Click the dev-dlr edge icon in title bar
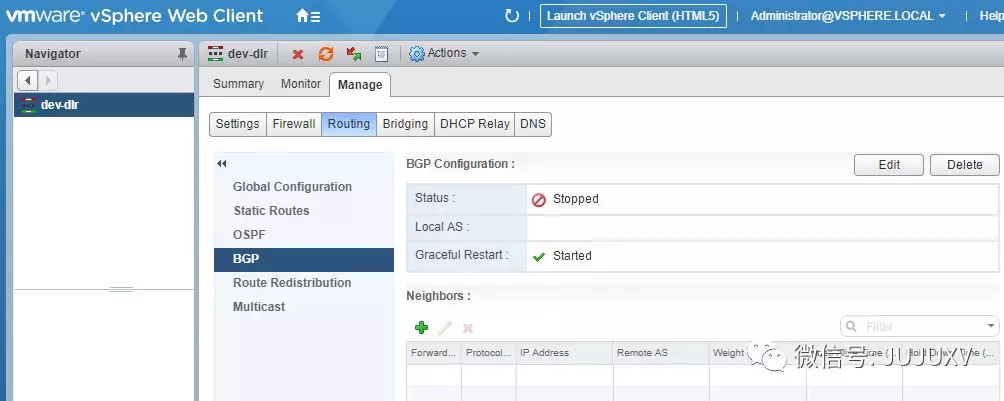1004x401 pixels. 216,54
